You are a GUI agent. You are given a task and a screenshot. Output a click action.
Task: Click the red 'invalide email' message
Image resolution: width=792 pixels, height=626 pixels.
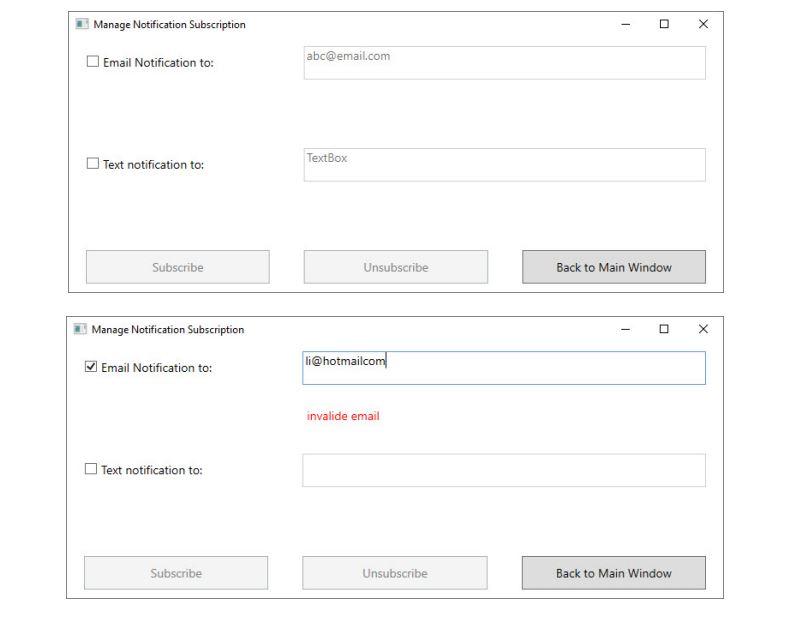(343, 416)
